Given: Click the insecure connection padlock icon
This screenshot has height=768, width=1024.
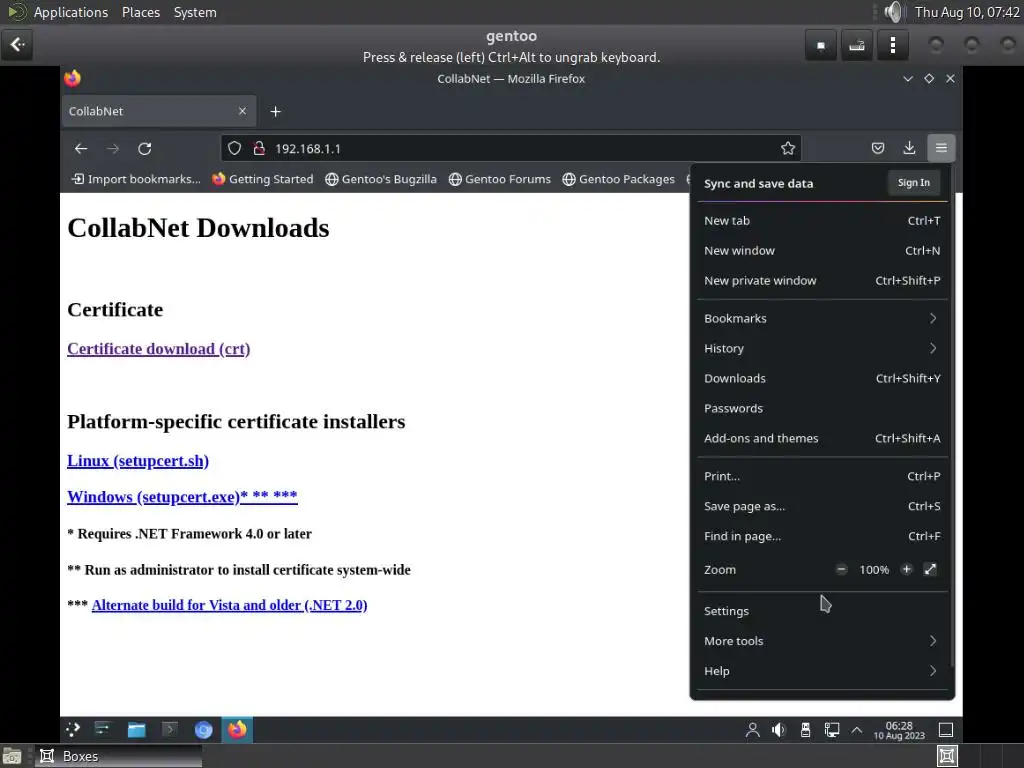Looking at the screenshot, I should coord(259,149).
